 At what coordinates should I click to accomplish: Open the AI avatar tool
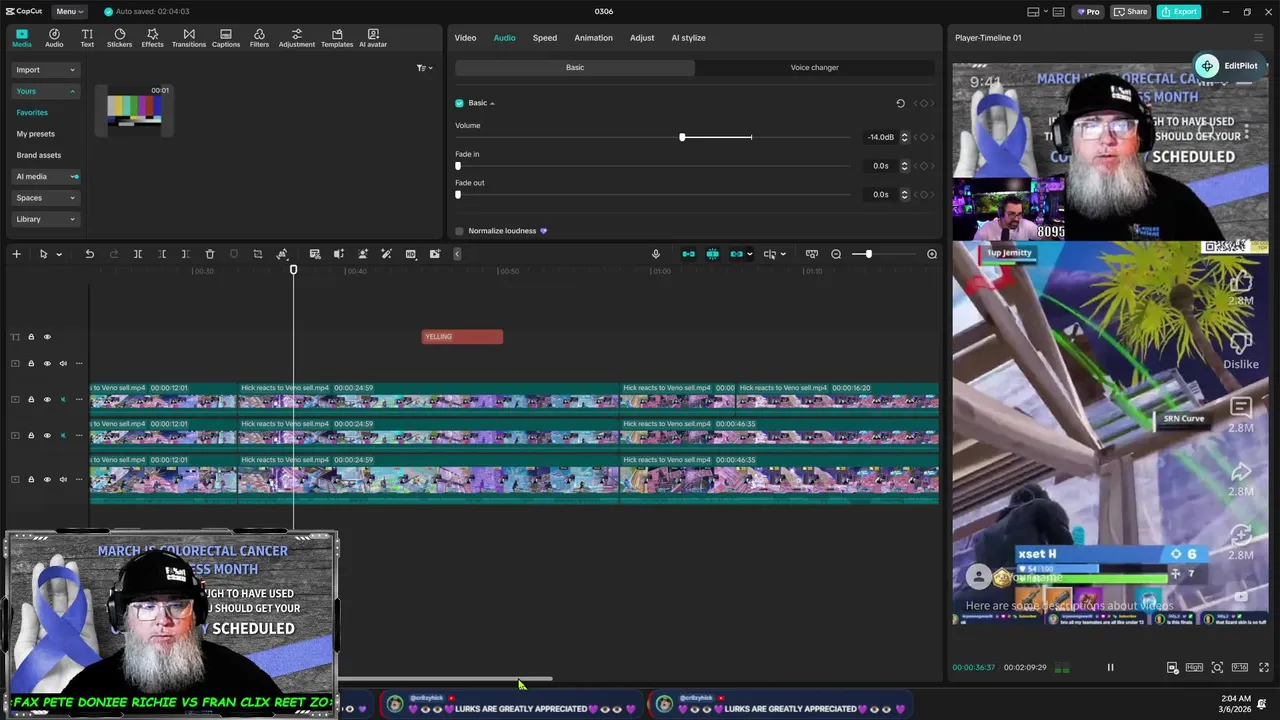(373, 38)
